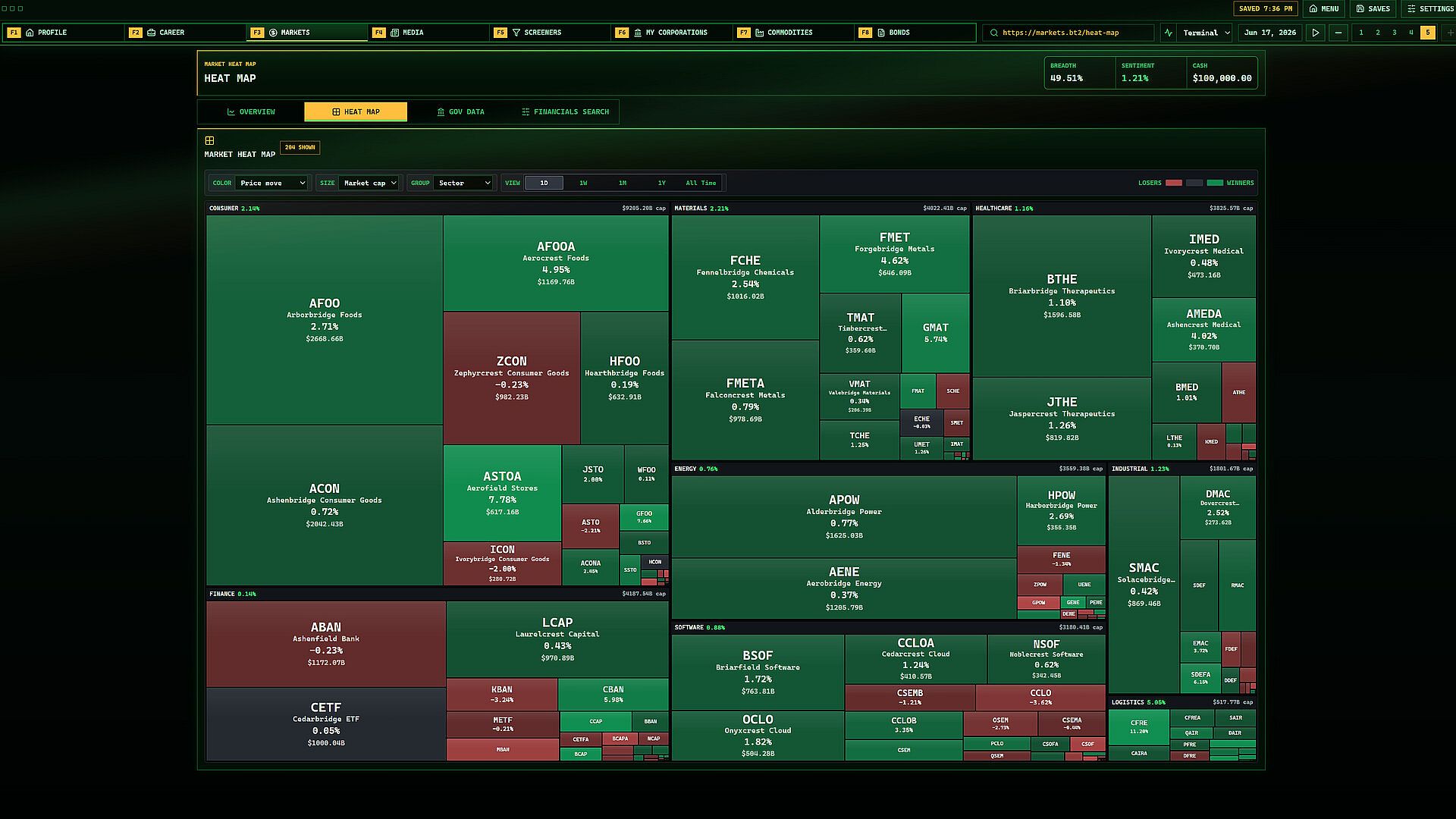Select the Screeners funnel icon
The image size is (1456, 819).
point(516,33)
